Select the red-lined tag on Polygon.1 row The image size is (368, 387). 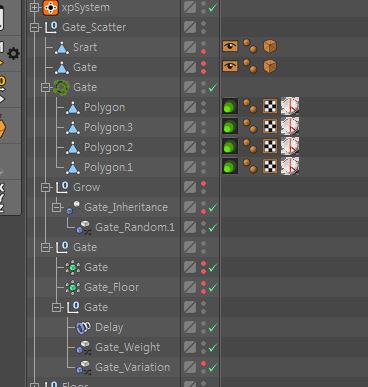point(290,166)
